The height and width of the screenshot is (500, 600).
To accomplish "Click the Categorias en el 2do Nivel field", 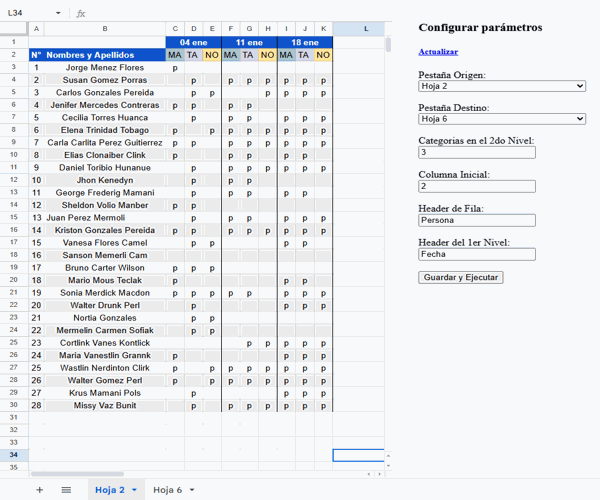I will coord(477,152).
